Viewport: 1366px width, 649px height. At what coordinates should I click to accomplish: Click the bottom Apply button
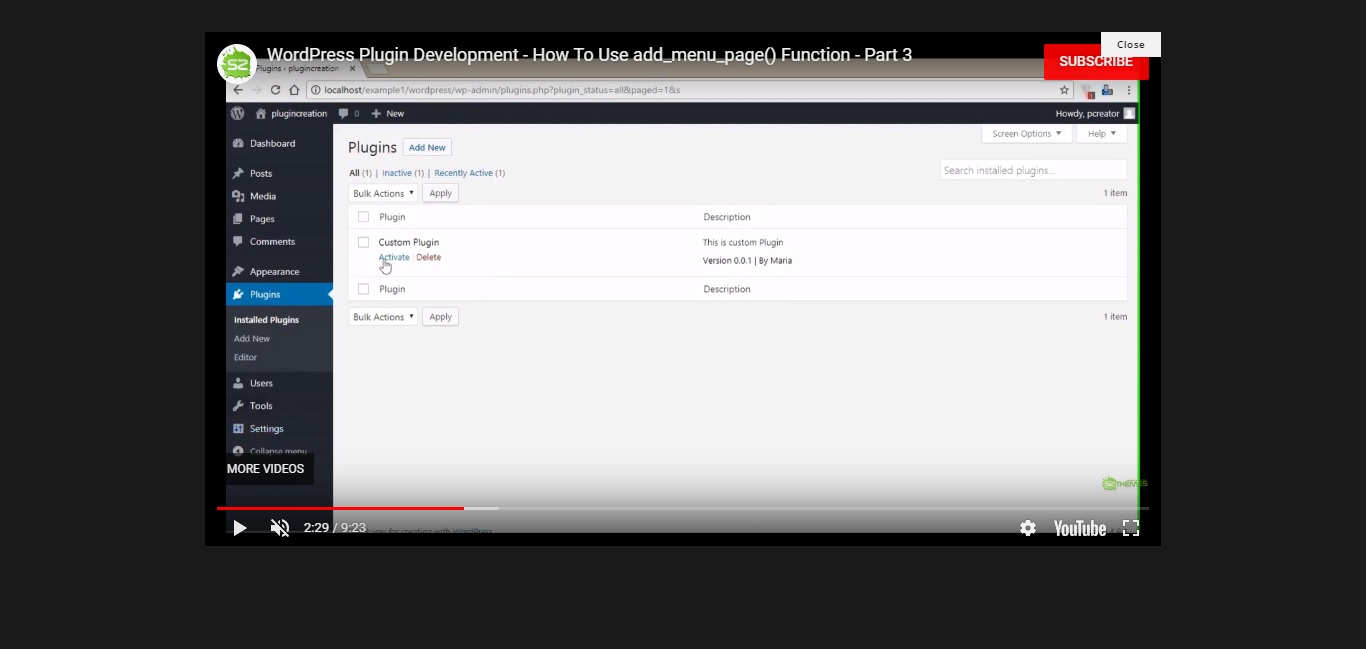[440, 317]
